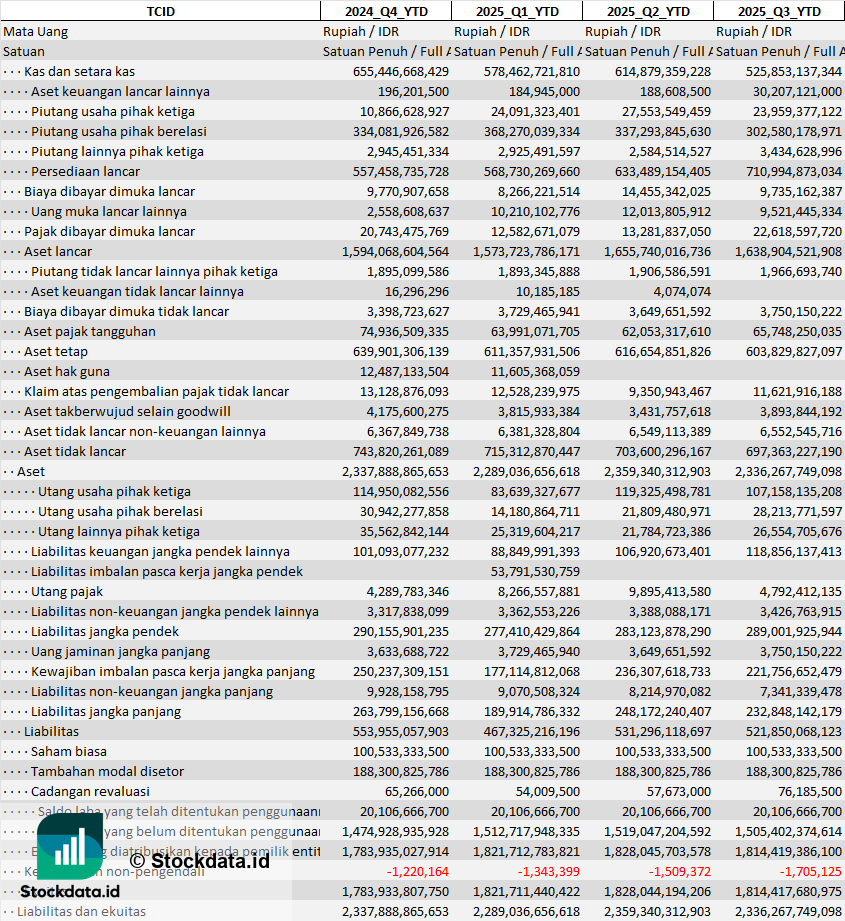Screen dimensions: 845x921
Task: Click the Persediaan lancar row label
Action: click(86, 171)
